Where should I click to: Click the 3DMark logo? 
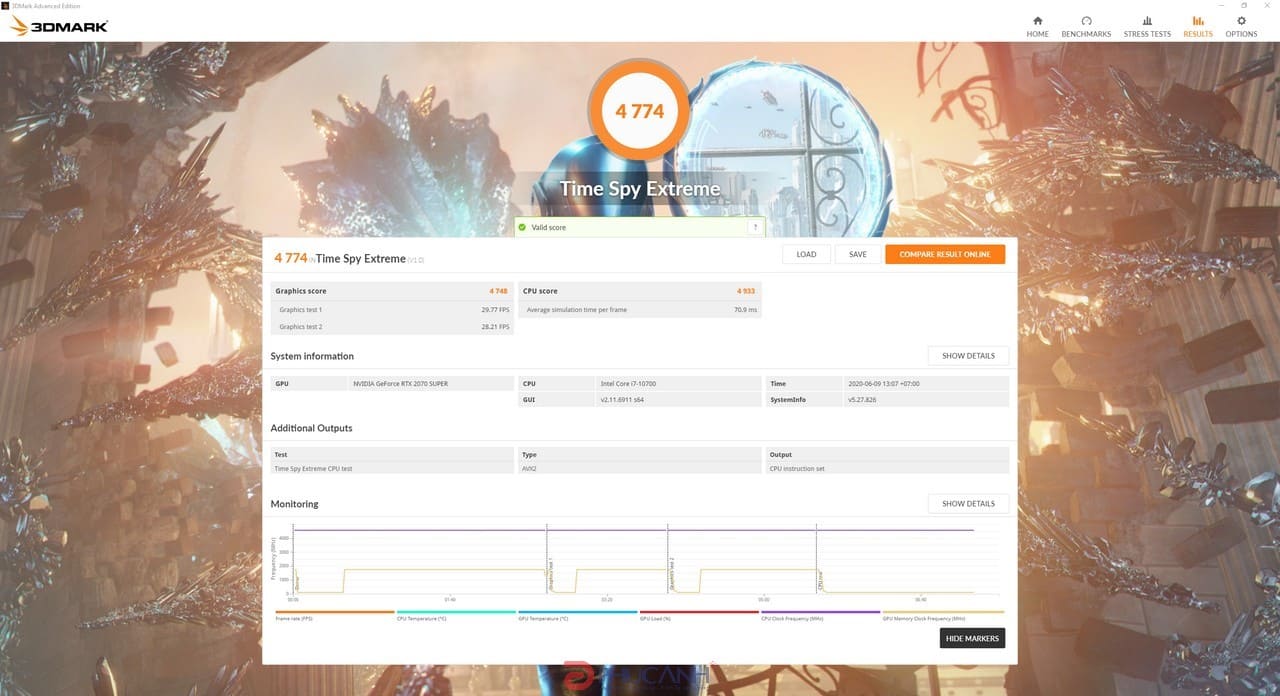[59, 26]
